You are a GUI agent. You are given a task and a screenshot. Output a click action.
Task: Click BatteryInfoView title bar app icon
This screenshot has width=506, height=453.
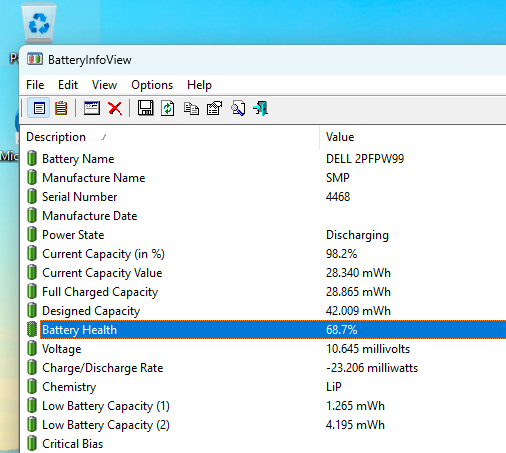(35, 59)
